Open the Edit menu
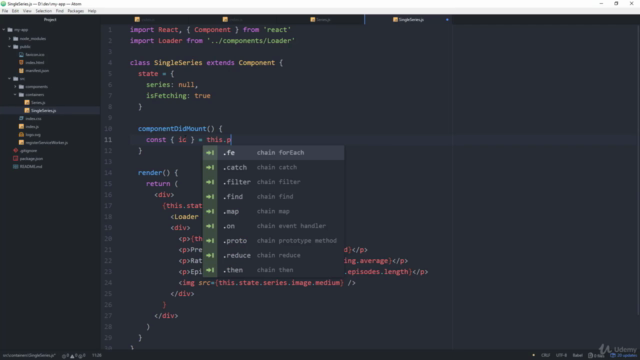 coord(16,11)
